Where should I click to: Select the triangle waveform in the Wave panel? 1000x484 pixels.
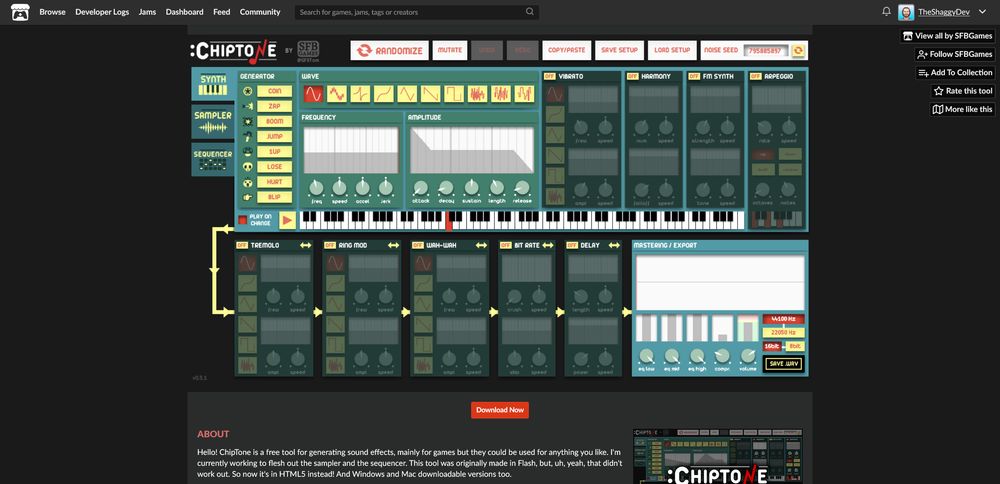(407, 94)
